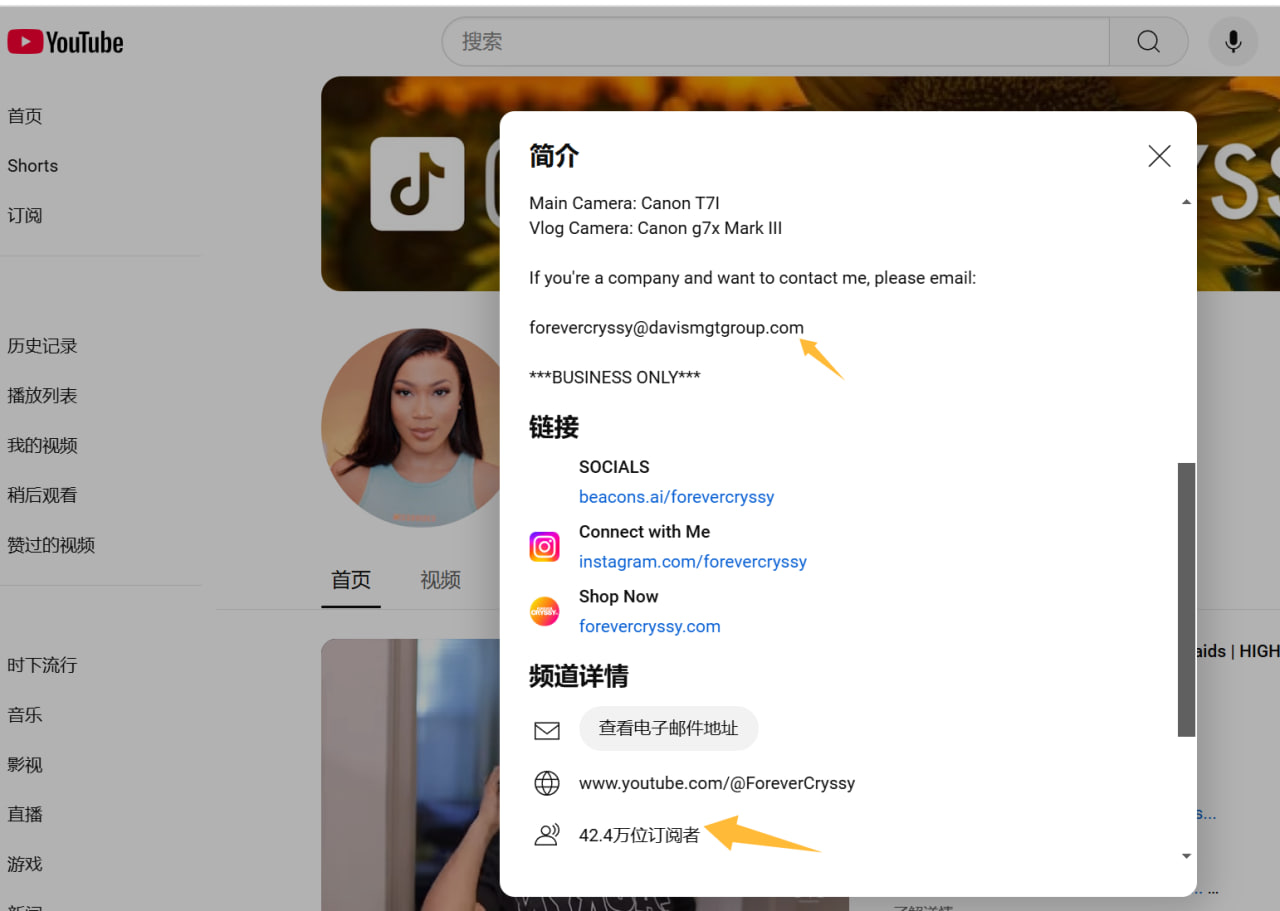The image size is (1280, 911).
Task: Click the envelope email icon
Action: (x=547, y=731)
